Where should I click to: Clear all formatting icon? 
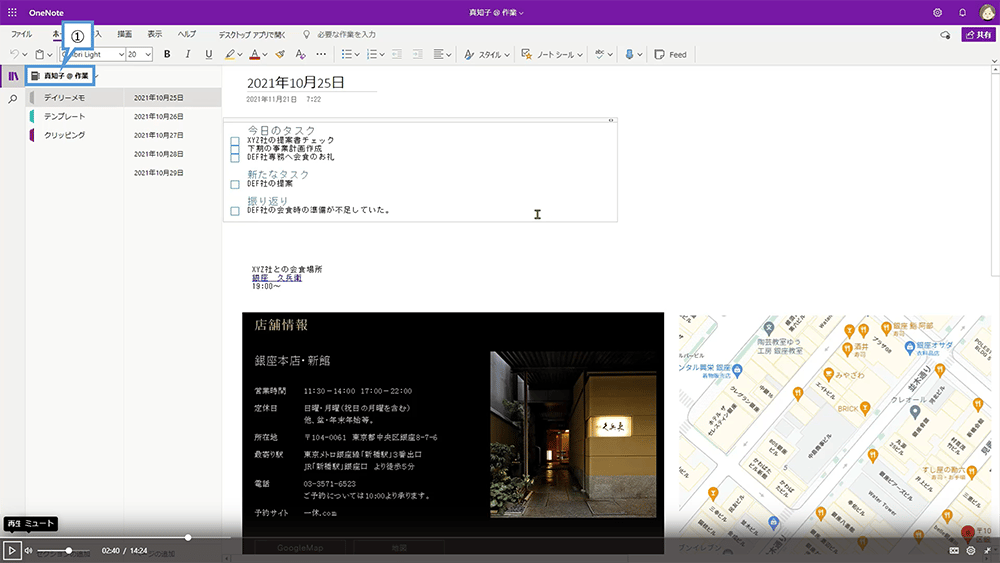coord(300,54)
